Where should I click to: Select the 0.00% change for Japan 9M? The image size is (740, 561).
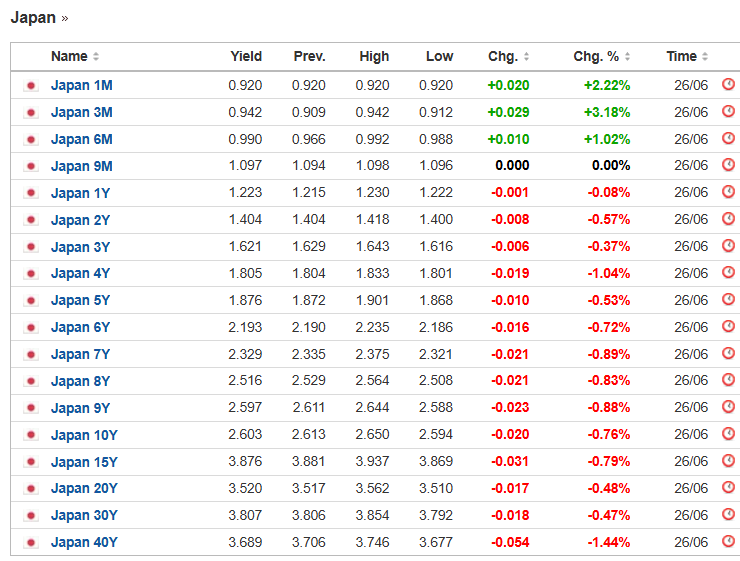click(611, 166)
